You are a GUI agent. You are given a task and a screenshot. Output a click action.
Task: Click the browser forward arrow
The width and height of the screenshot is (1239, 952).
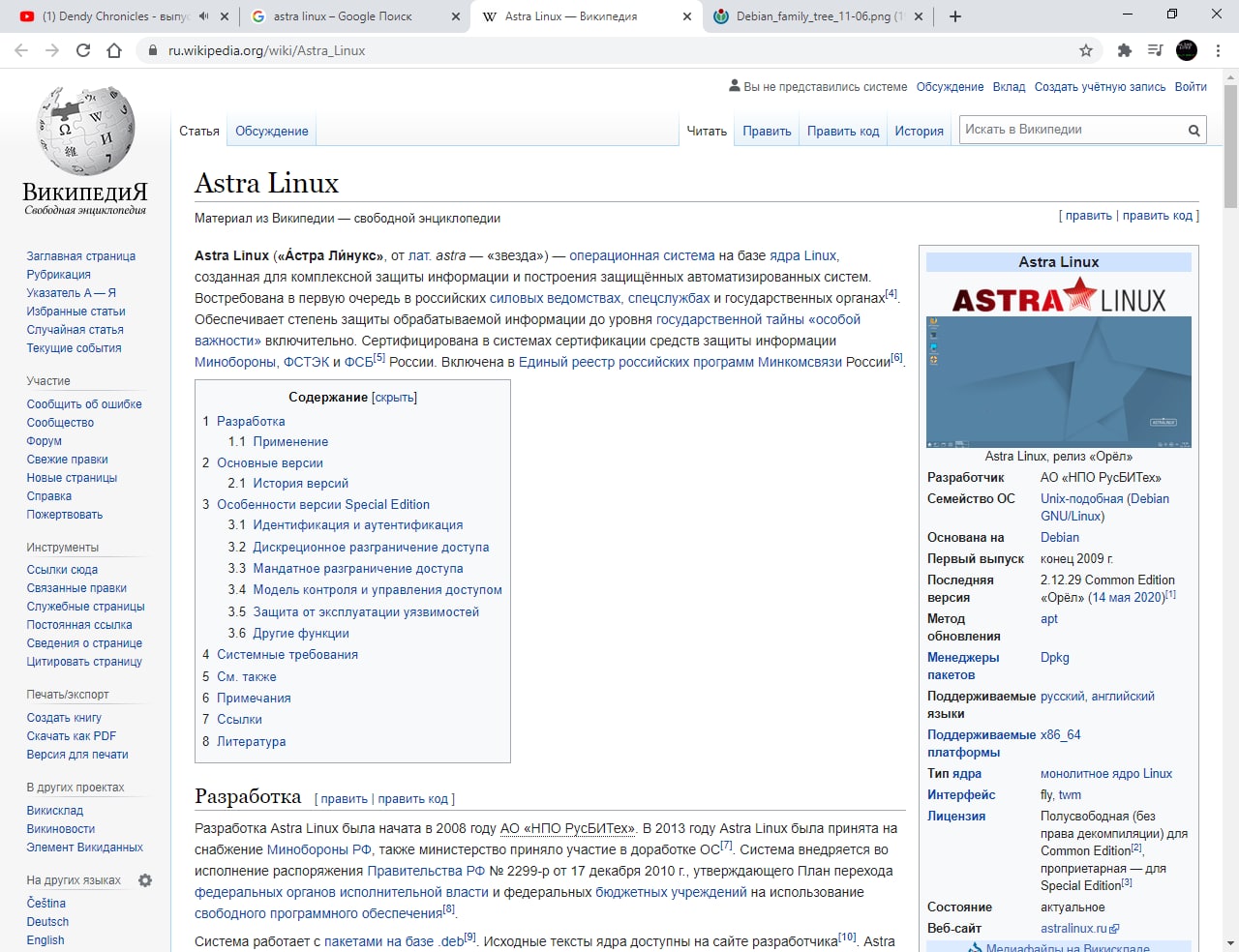click(52, 50)
